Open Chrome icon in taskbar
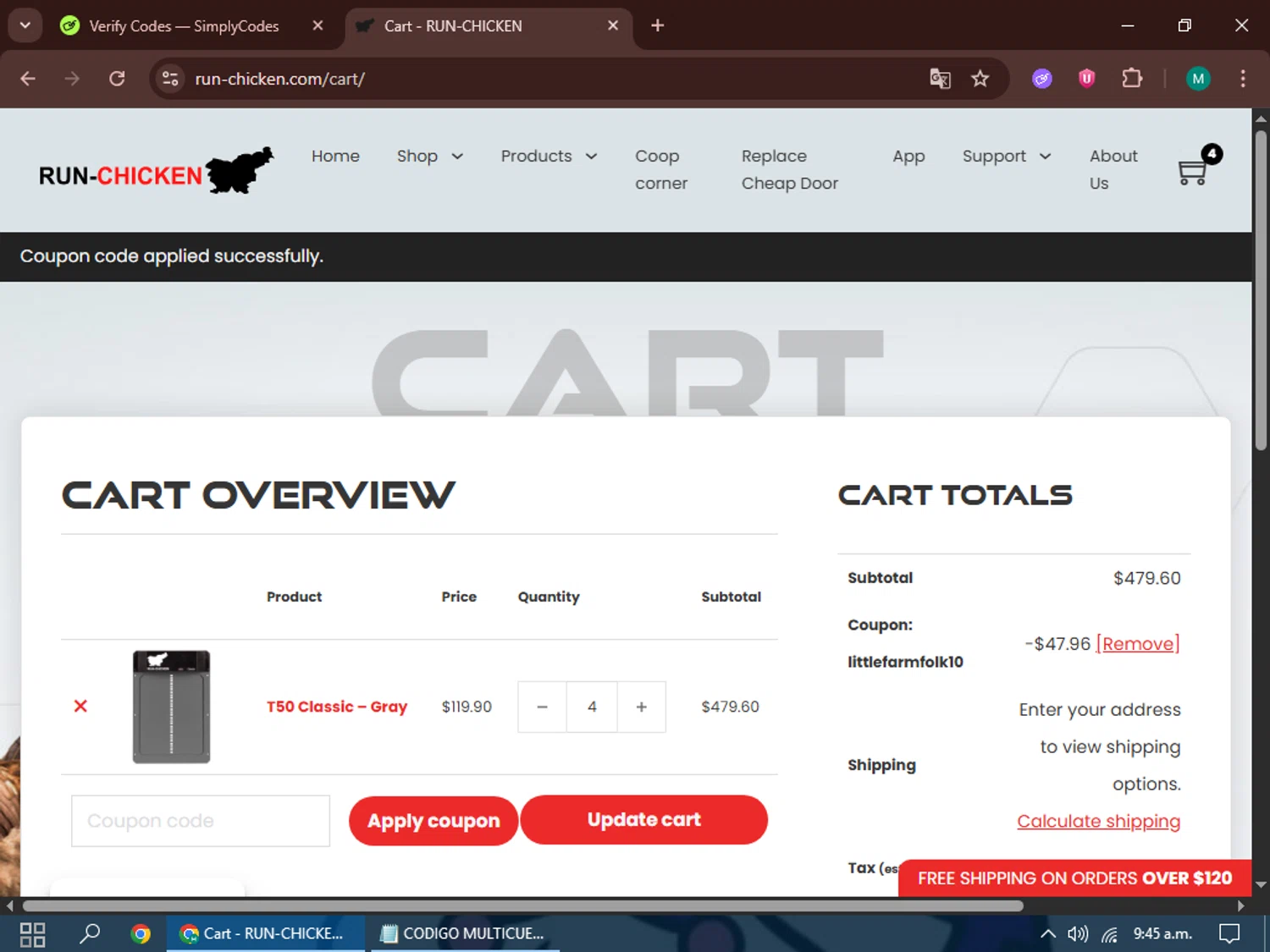 click(141, 933)
